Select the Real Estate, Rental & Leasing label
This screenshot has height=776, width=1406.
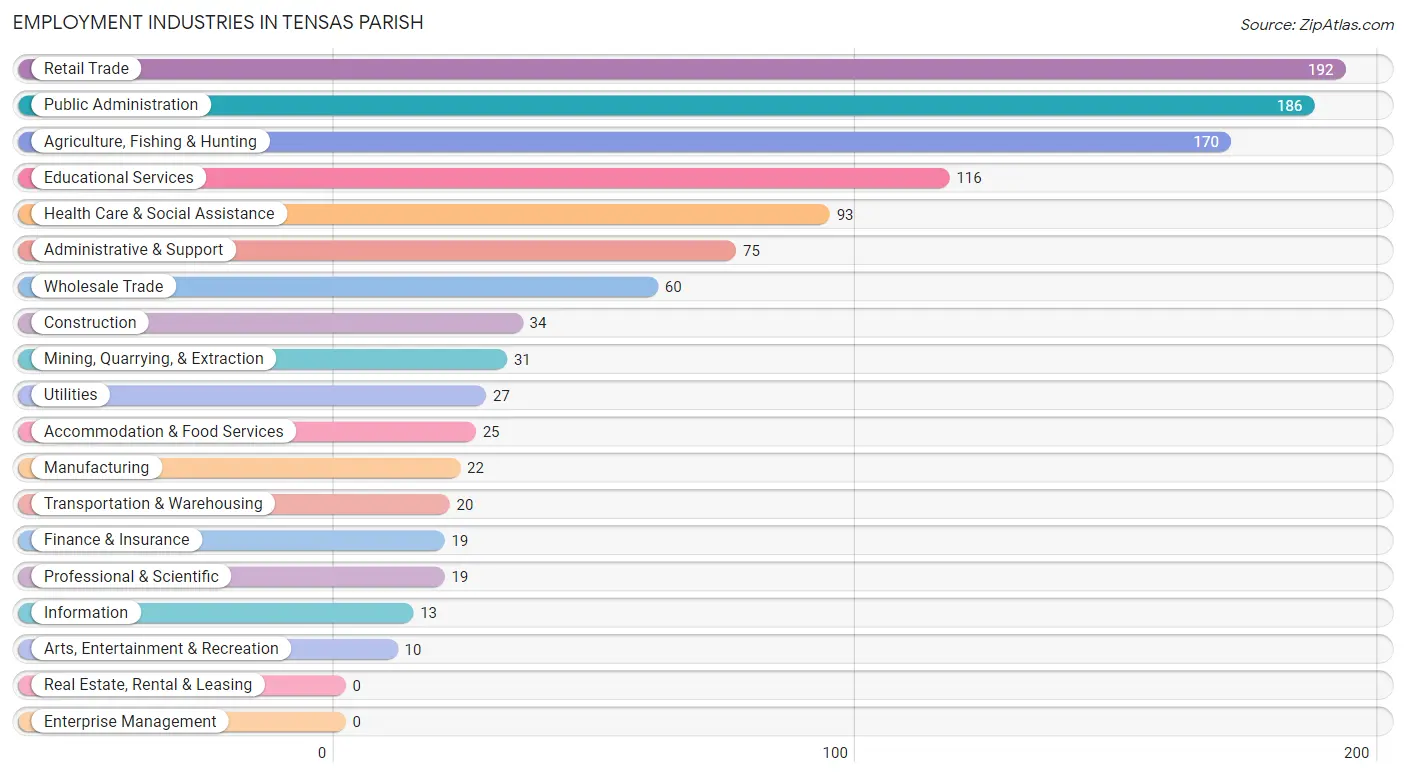[x=148, y=685]
